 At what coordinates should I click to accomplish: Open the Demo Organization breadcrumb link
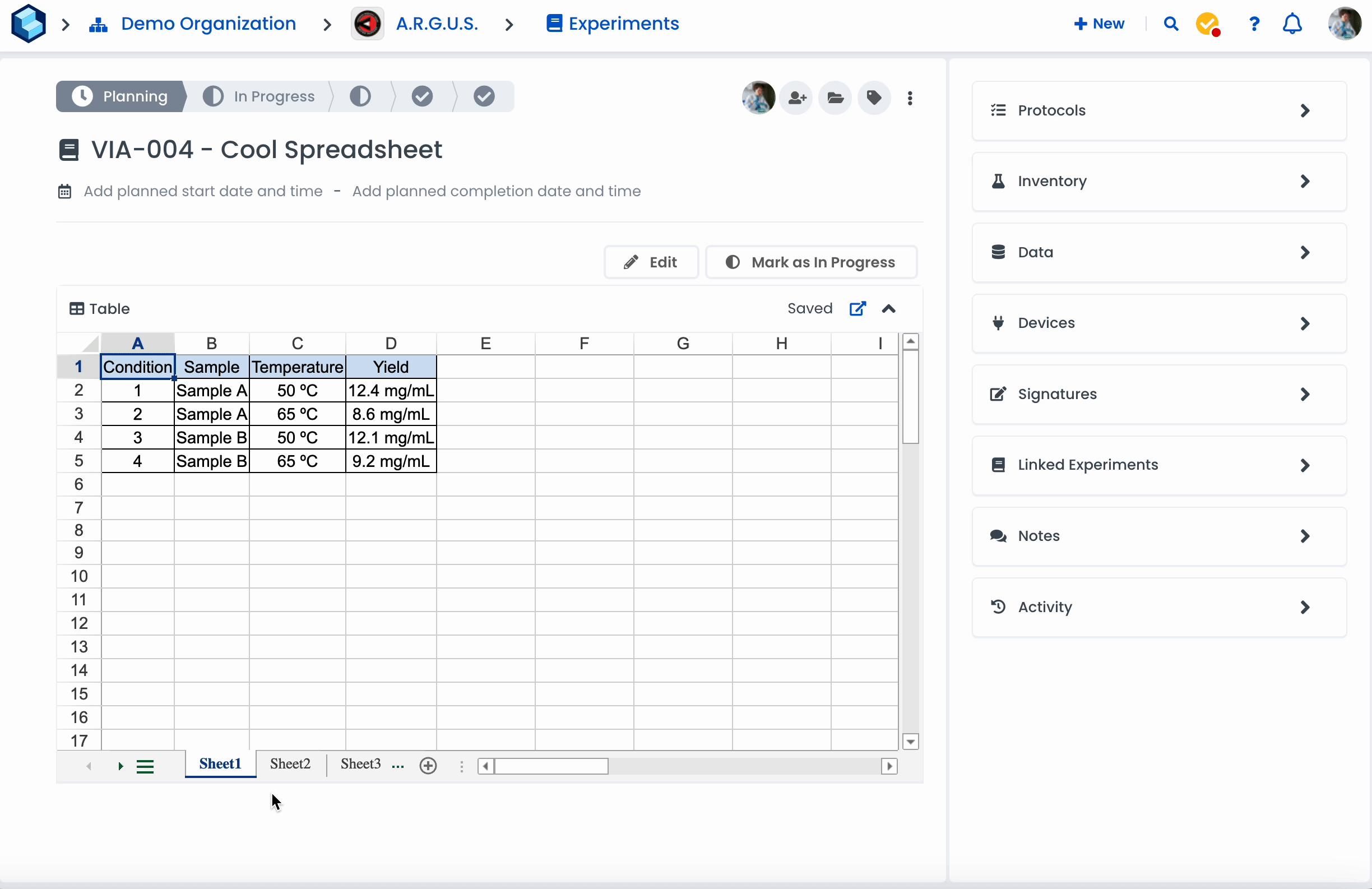[208, 24]
